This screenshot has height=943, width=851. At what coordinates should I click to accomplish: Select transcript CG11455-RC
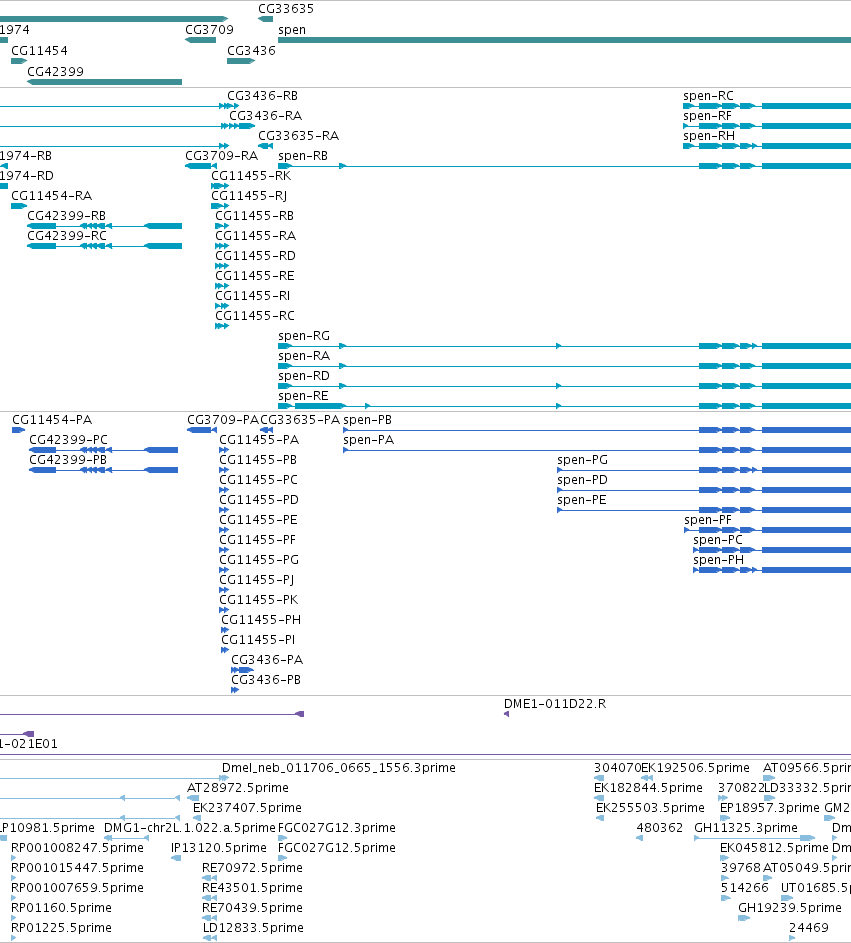pyautogui.click(x=222, y=326)
